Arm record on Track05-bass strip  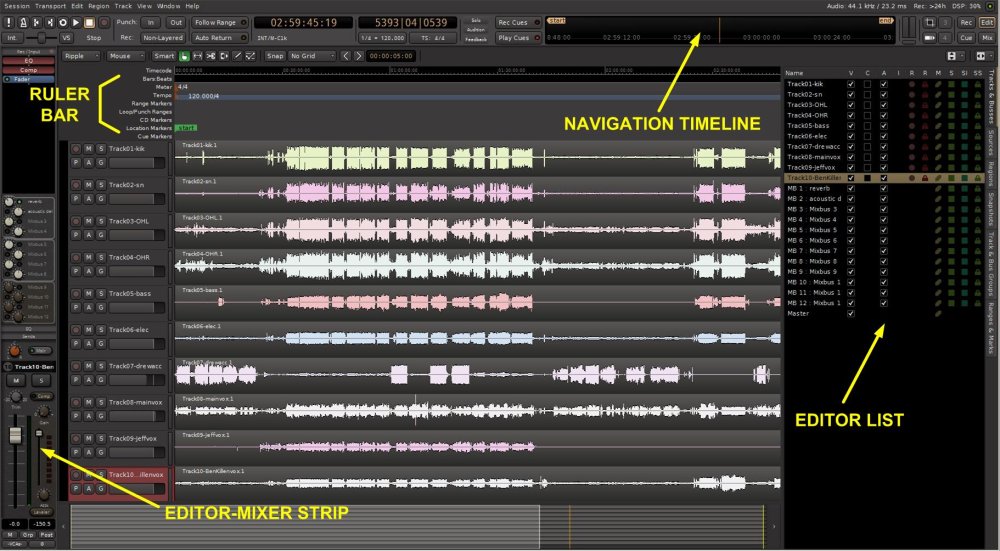point(76,293)
